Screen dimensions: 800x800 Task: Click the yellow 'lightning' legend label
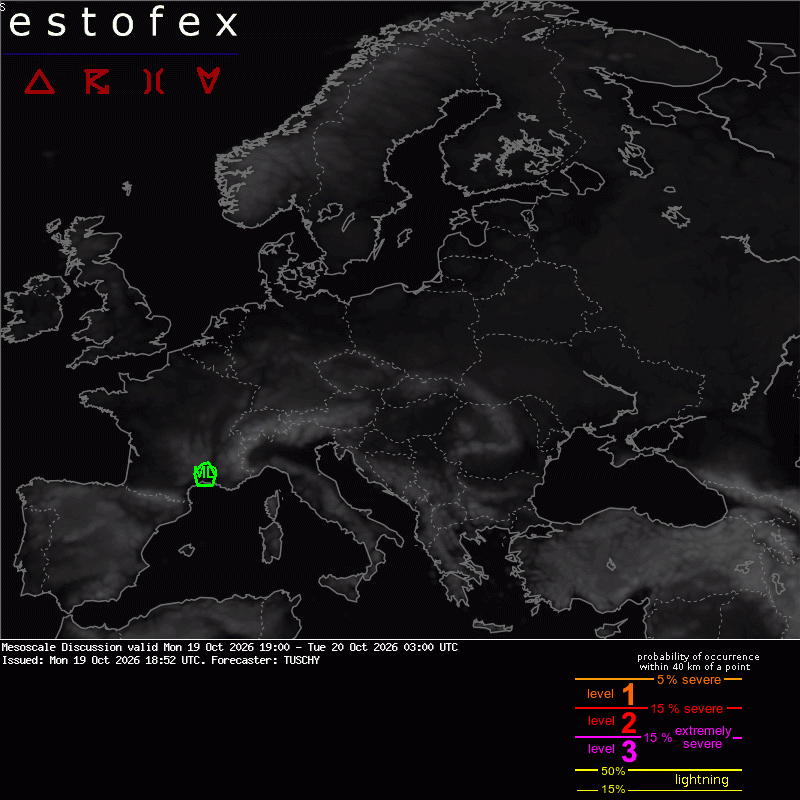point(702,780)
